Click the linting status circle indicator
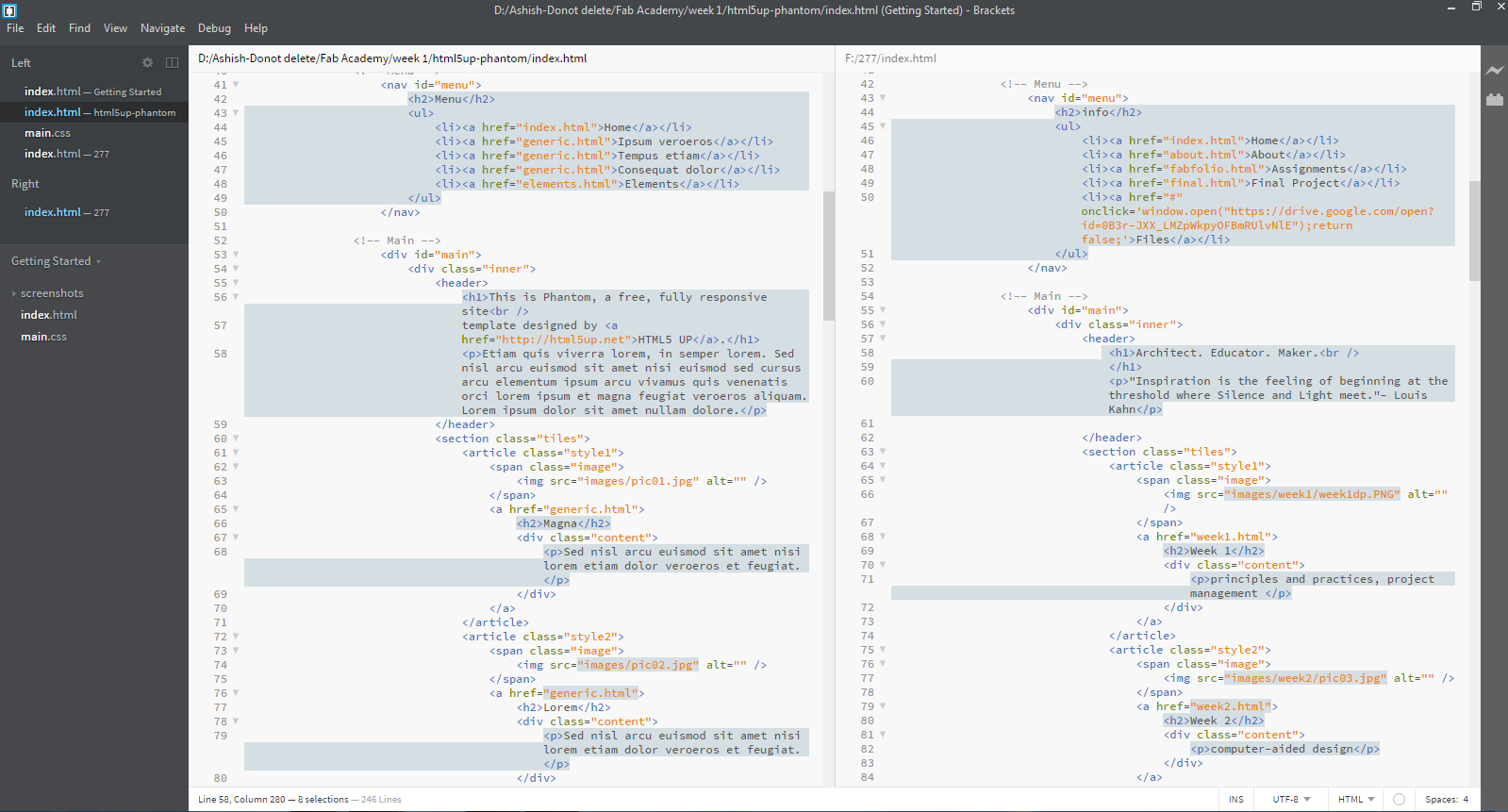The image size is (1508, 812). click(x=1399, y=799)
